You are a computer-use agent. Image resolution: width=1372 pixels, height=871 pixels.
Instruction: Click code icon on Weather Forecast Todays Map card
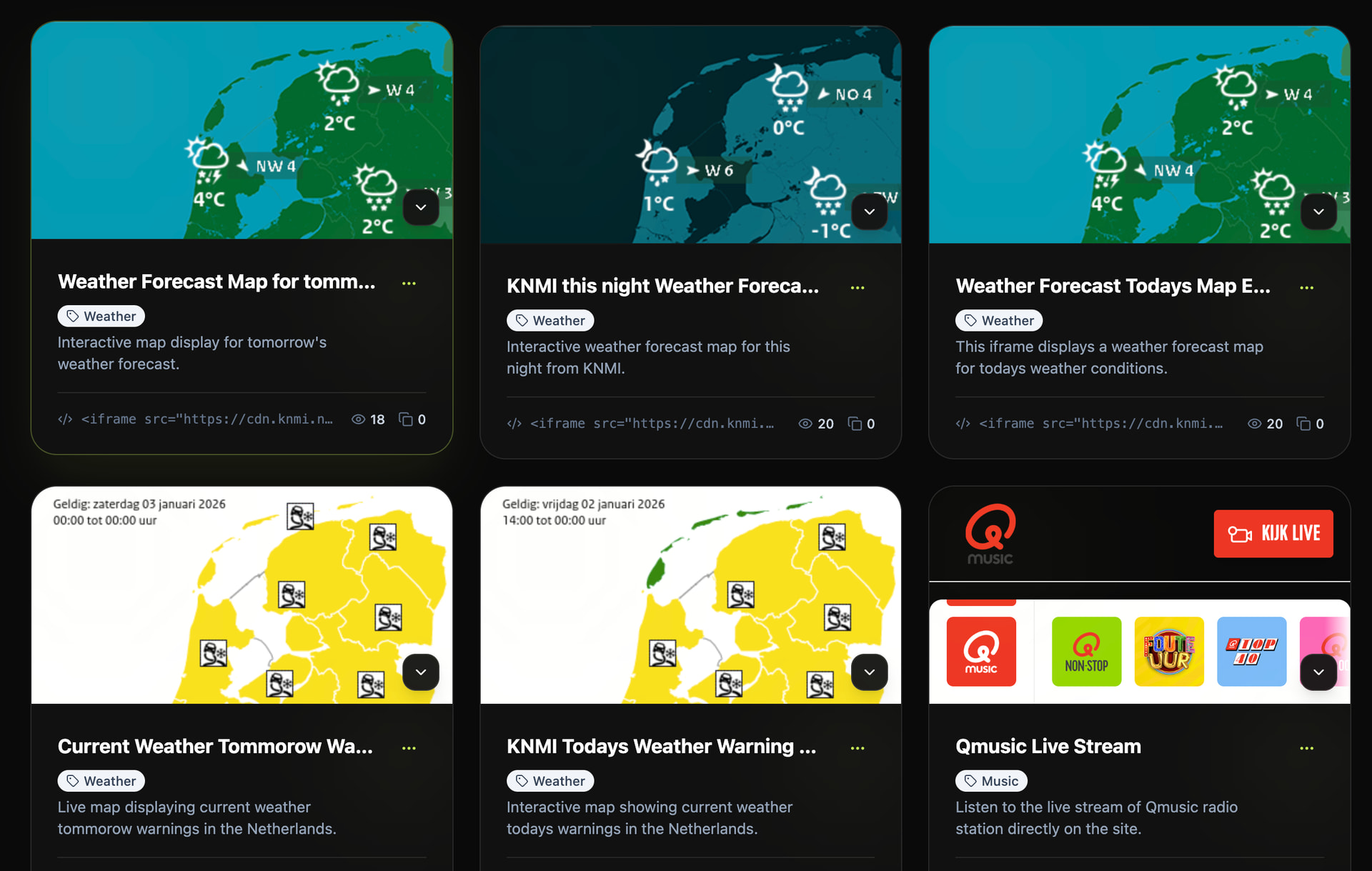[963, 424]
